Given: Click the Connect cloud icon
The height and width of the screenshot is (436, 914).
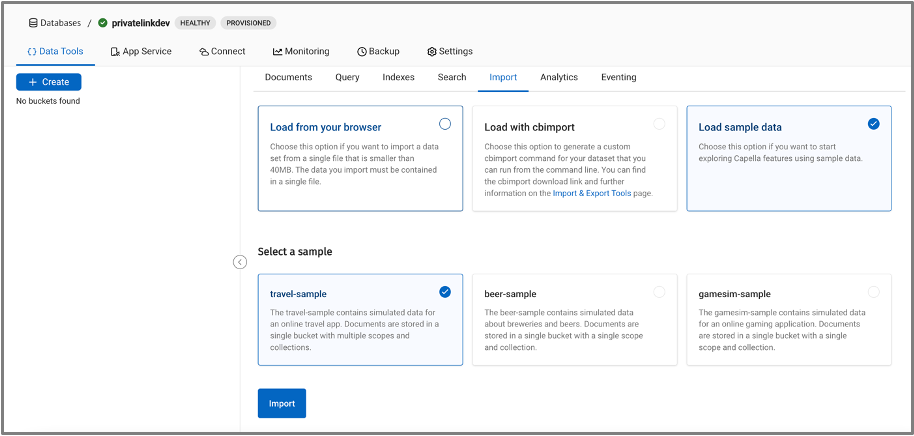Looking at the screenshot, I should tap(204, 51).
